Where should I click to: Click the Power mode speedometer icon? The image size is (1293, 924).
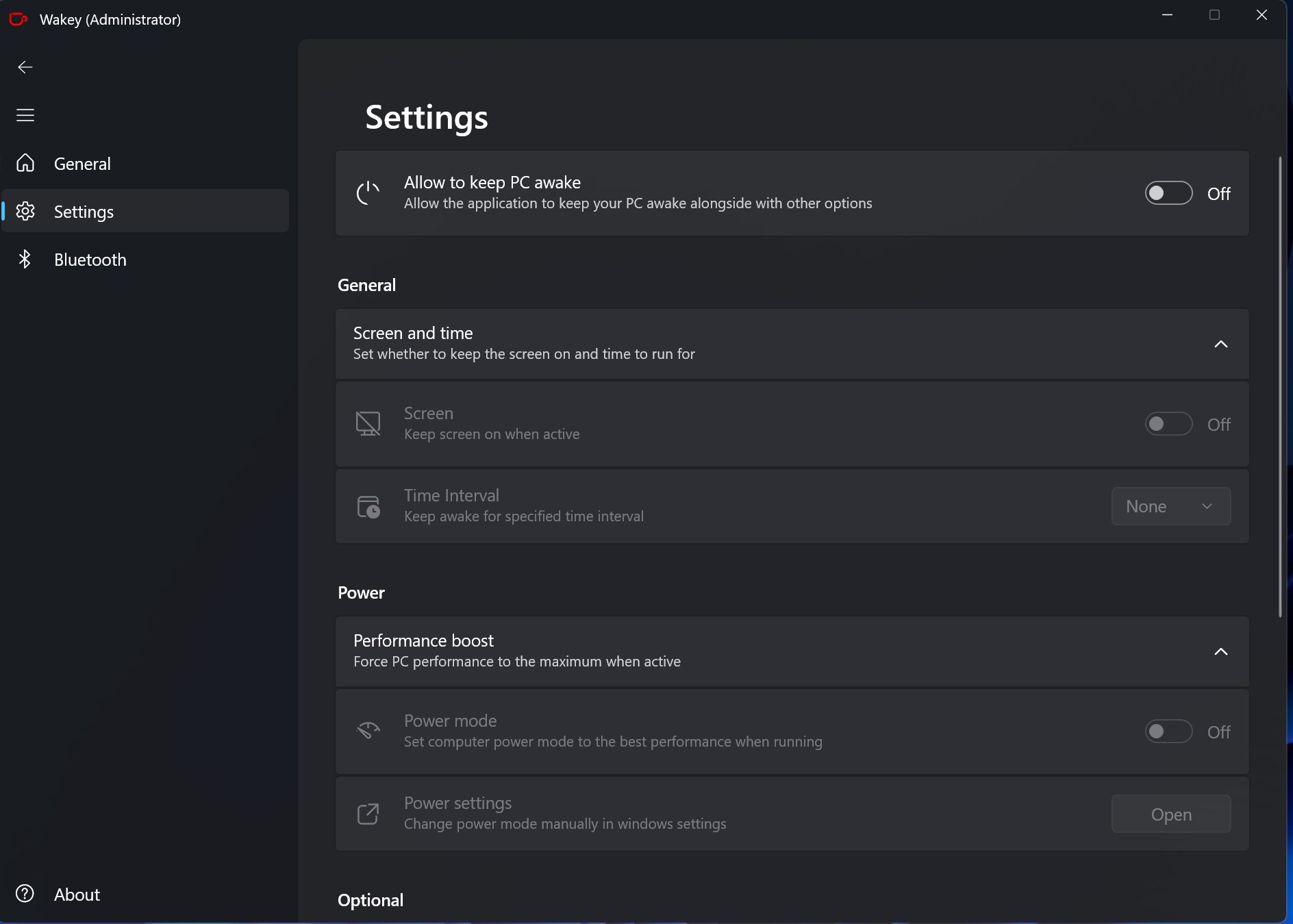click(368, 731)
